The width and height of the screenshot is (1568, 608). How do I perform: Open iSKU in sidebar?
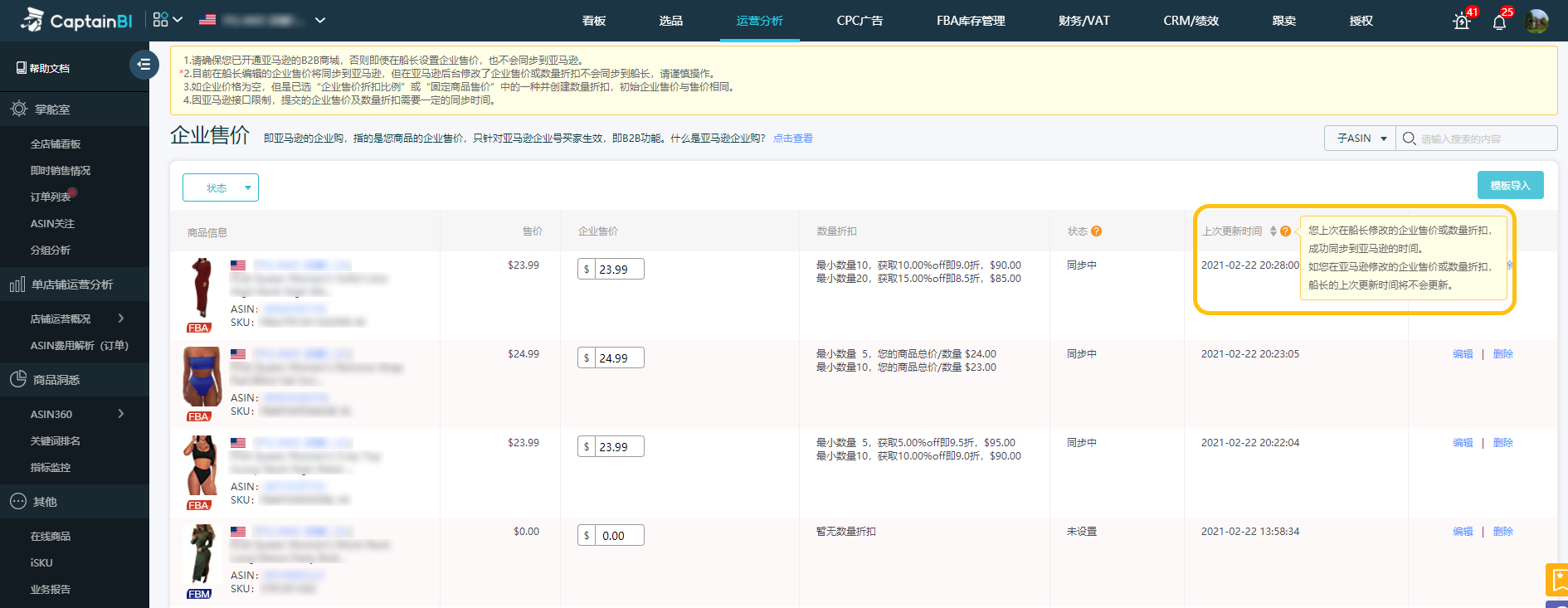tap(41, 563)
